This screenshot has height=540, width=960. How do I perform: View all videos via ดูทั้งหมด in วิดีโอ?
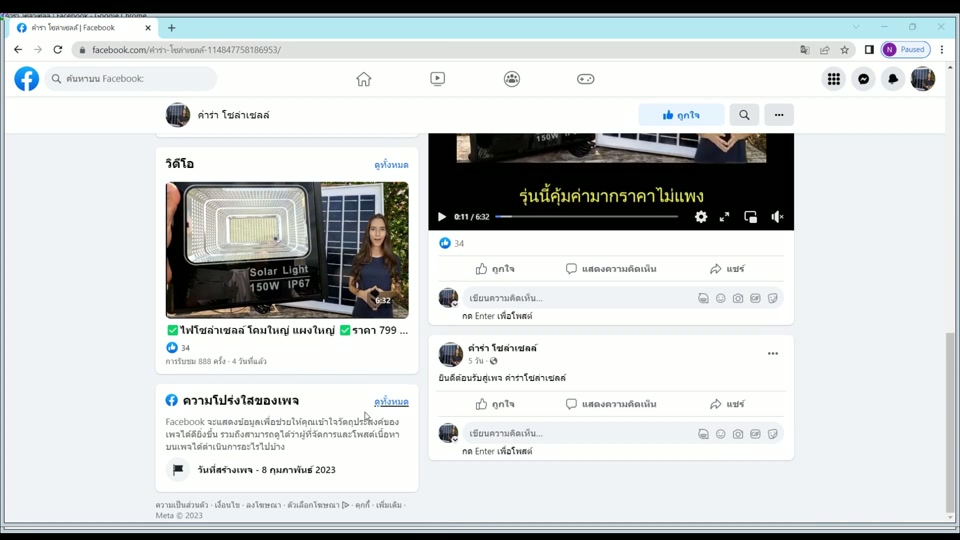point(391,165)
